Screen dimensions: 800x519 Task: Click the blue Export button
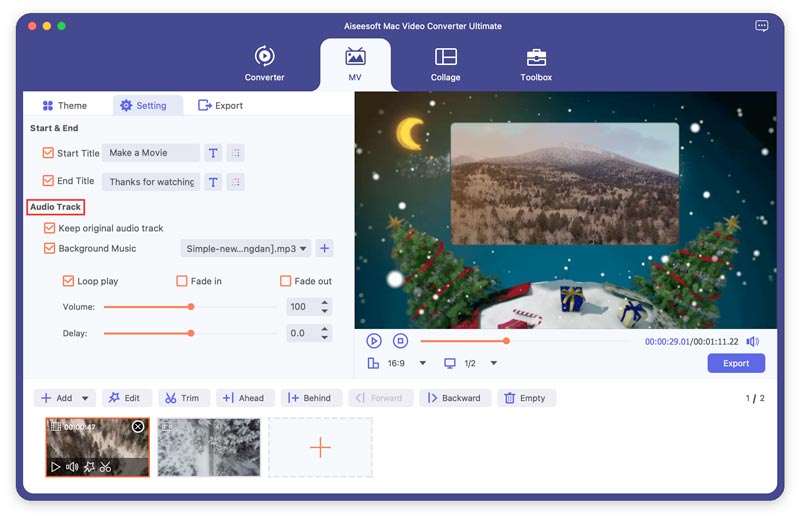tap(736, 363)
